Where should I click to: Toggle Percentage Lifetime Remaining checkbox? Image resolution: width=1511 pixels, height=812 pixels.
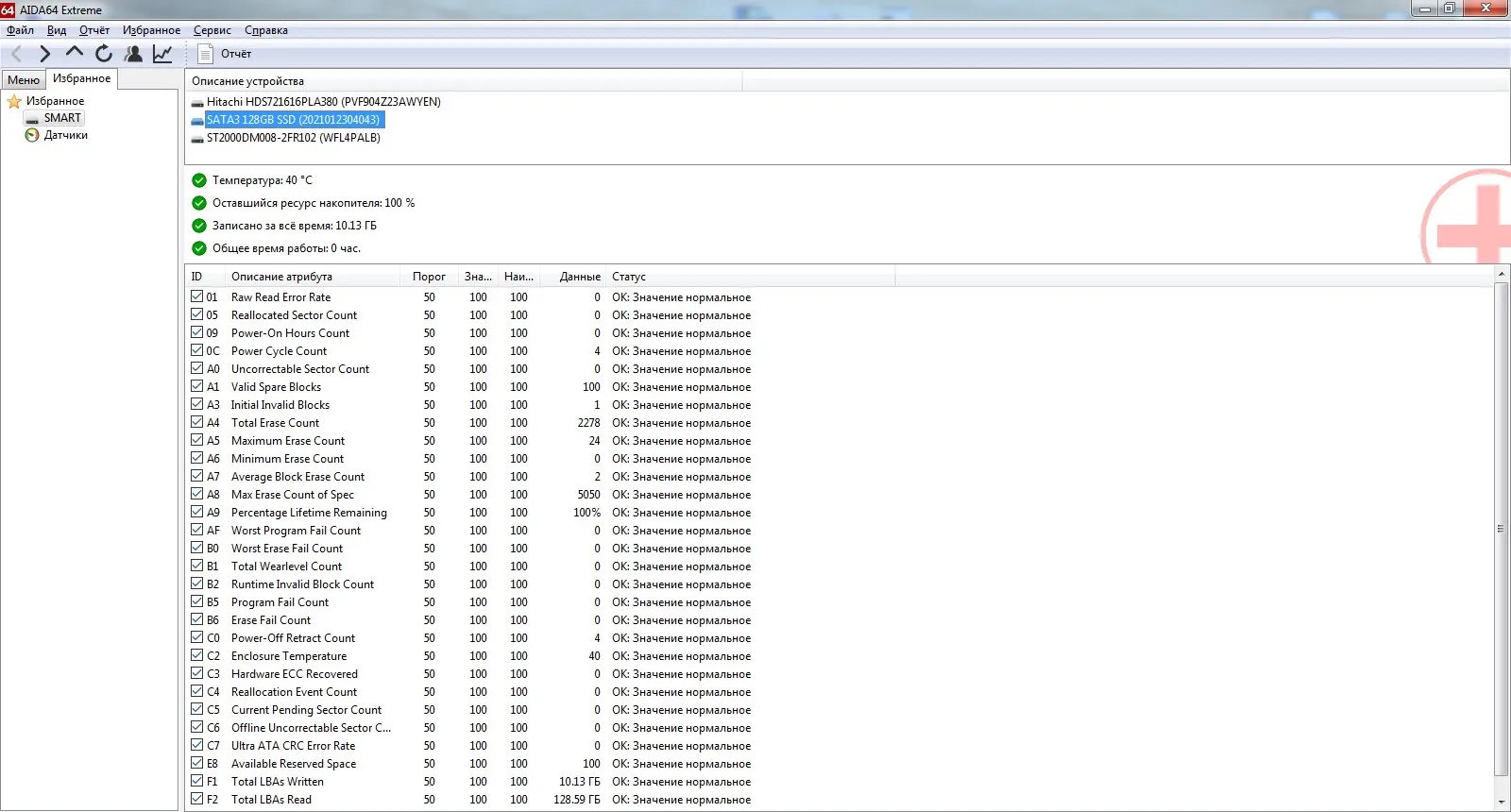pyautogui.click(x=197, y=512)
